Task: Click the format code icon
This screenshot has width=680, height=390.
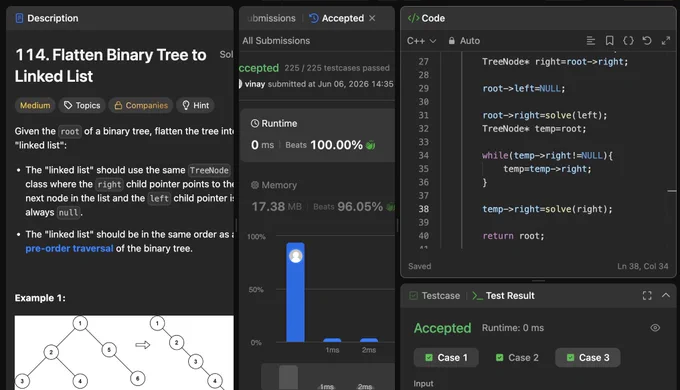Action: 591,41
